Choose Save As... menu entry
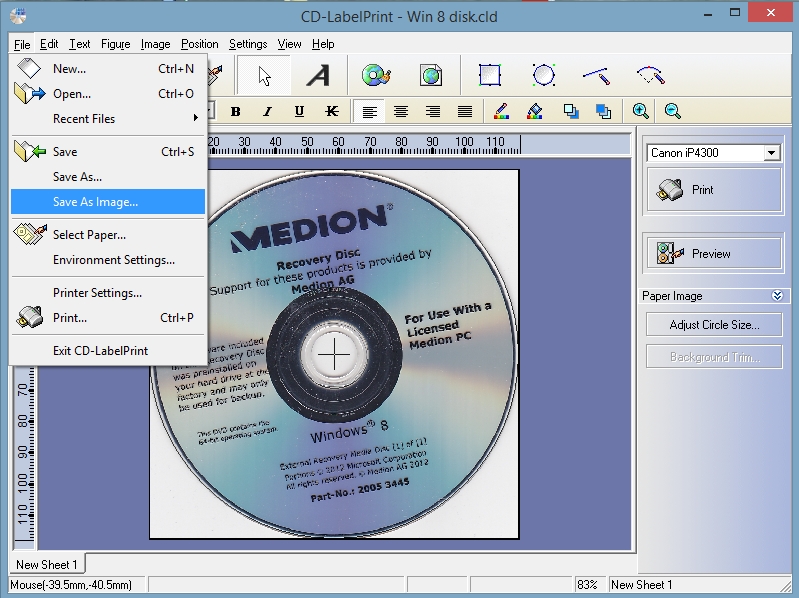Screen dimensions: 799x598 coord(108,177)
